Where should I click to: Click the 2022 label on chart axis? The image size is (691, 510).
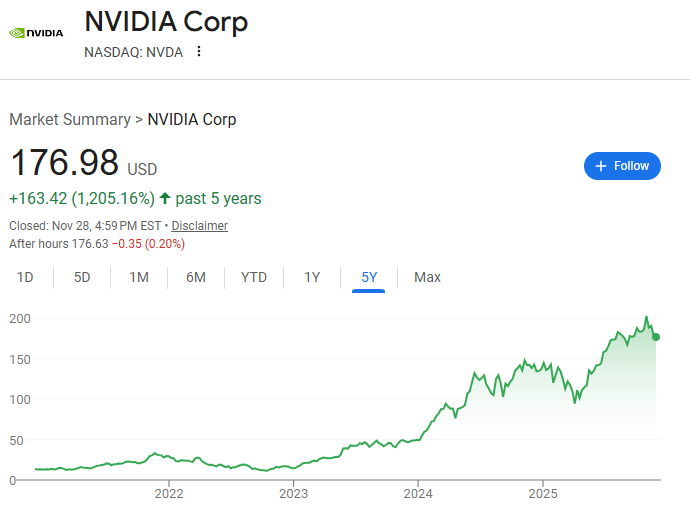[x=169, y=493]
